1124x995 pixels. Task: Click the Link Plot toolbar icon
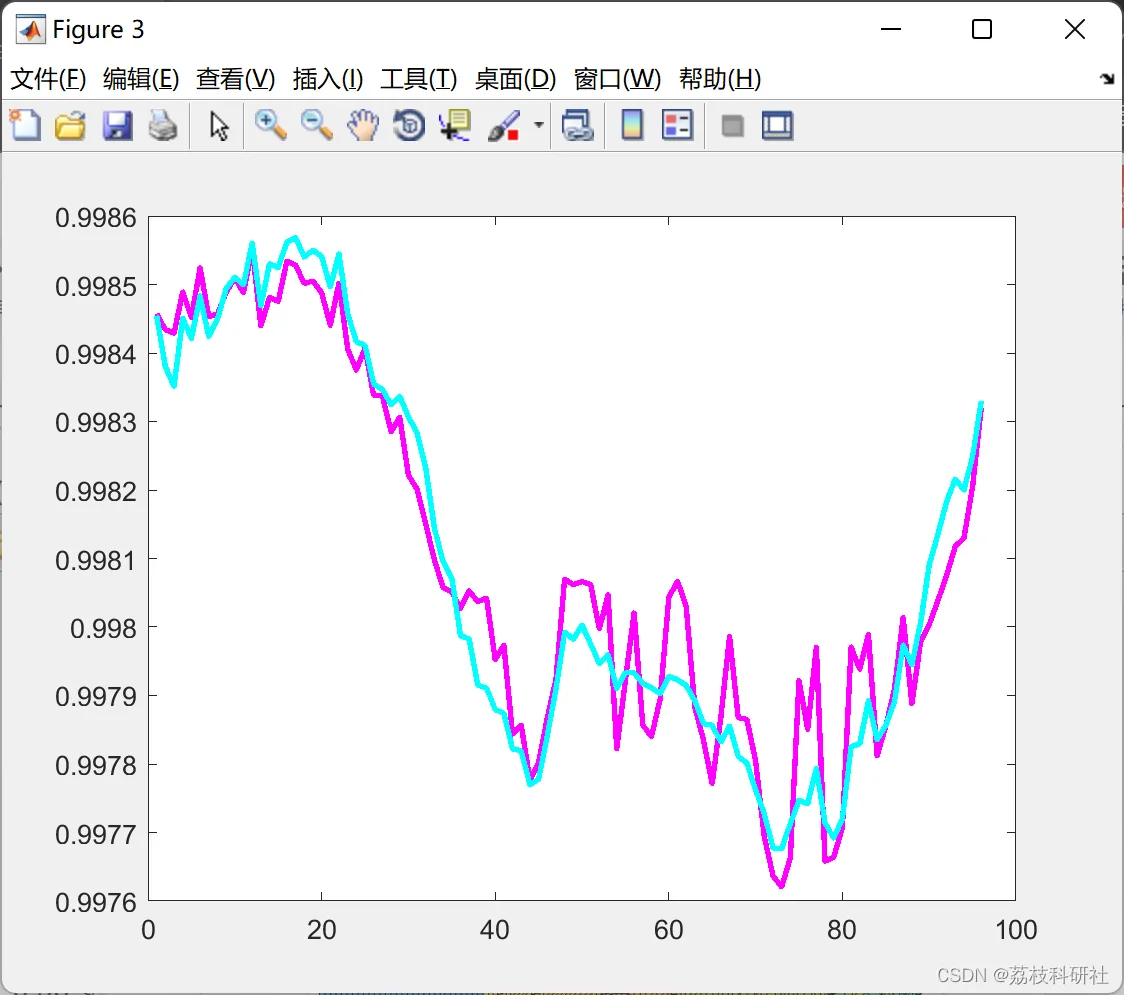tap(577, 125)
